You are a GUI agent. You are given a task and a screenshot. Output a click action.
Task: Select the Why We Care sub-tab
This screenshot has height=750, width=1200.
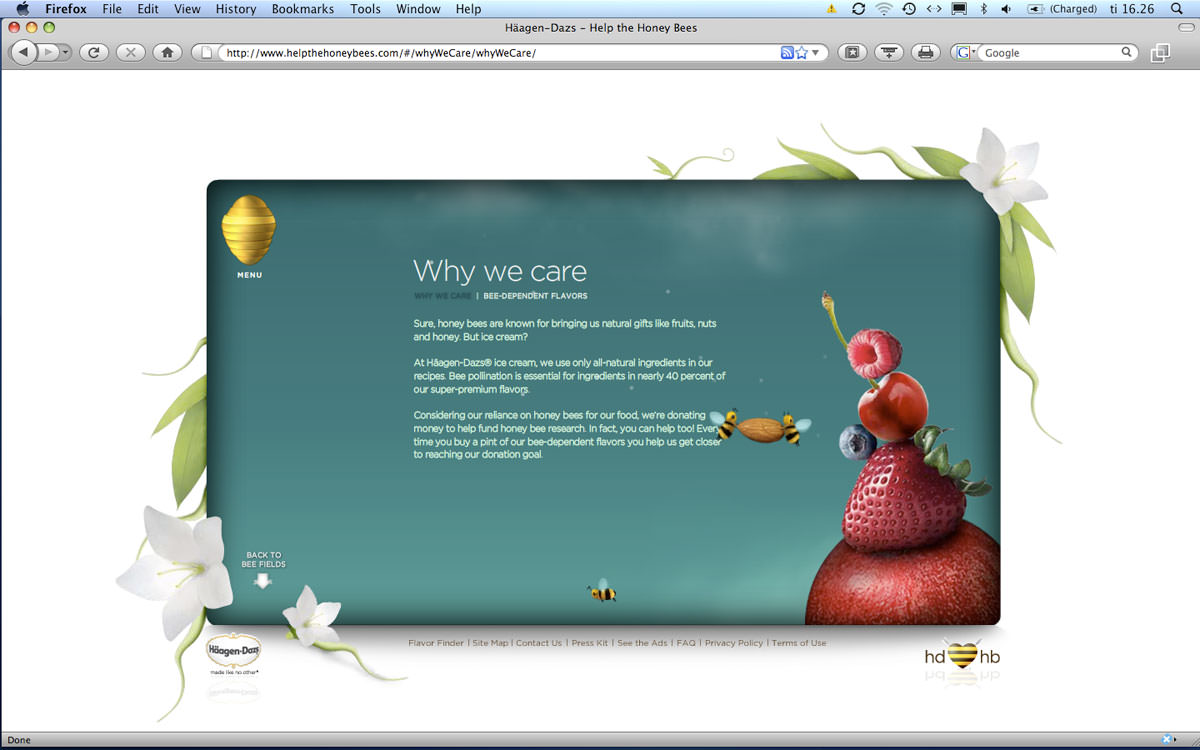pos(442,296)
